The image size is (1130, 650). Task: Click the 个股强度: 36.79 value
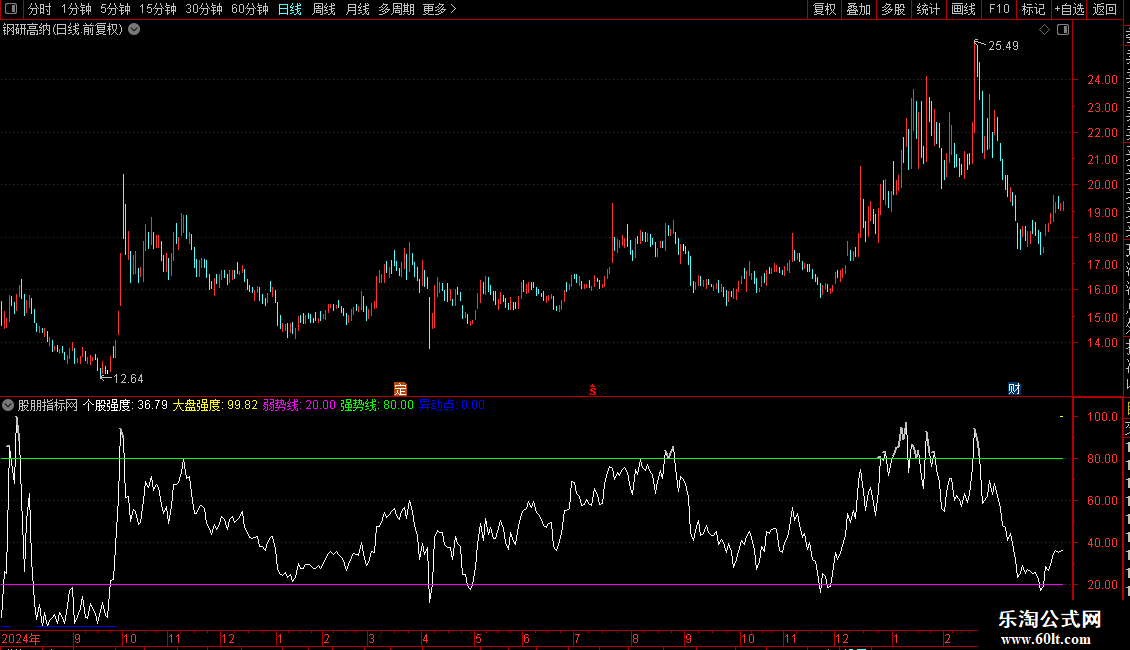[x=125, y=406]
